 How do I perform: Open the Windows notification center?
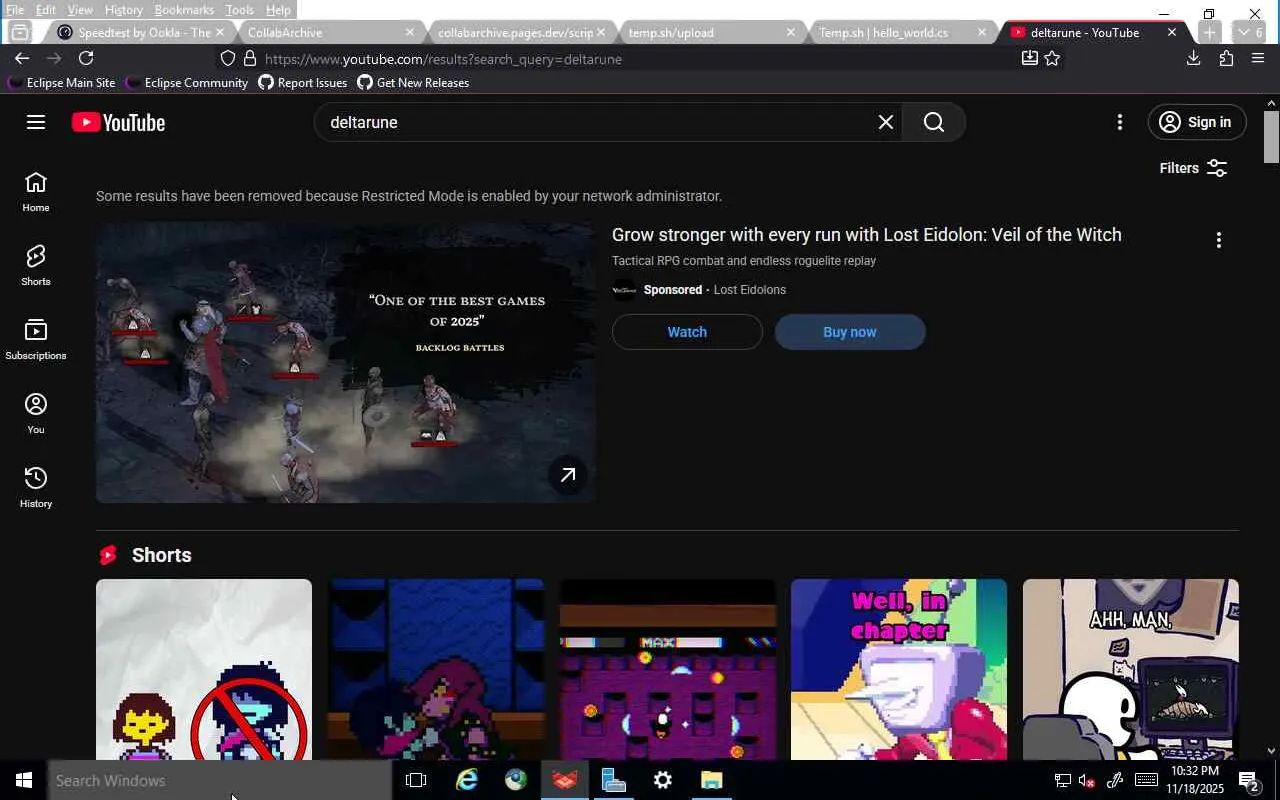pyautogui.click(x=1249, y=780)
